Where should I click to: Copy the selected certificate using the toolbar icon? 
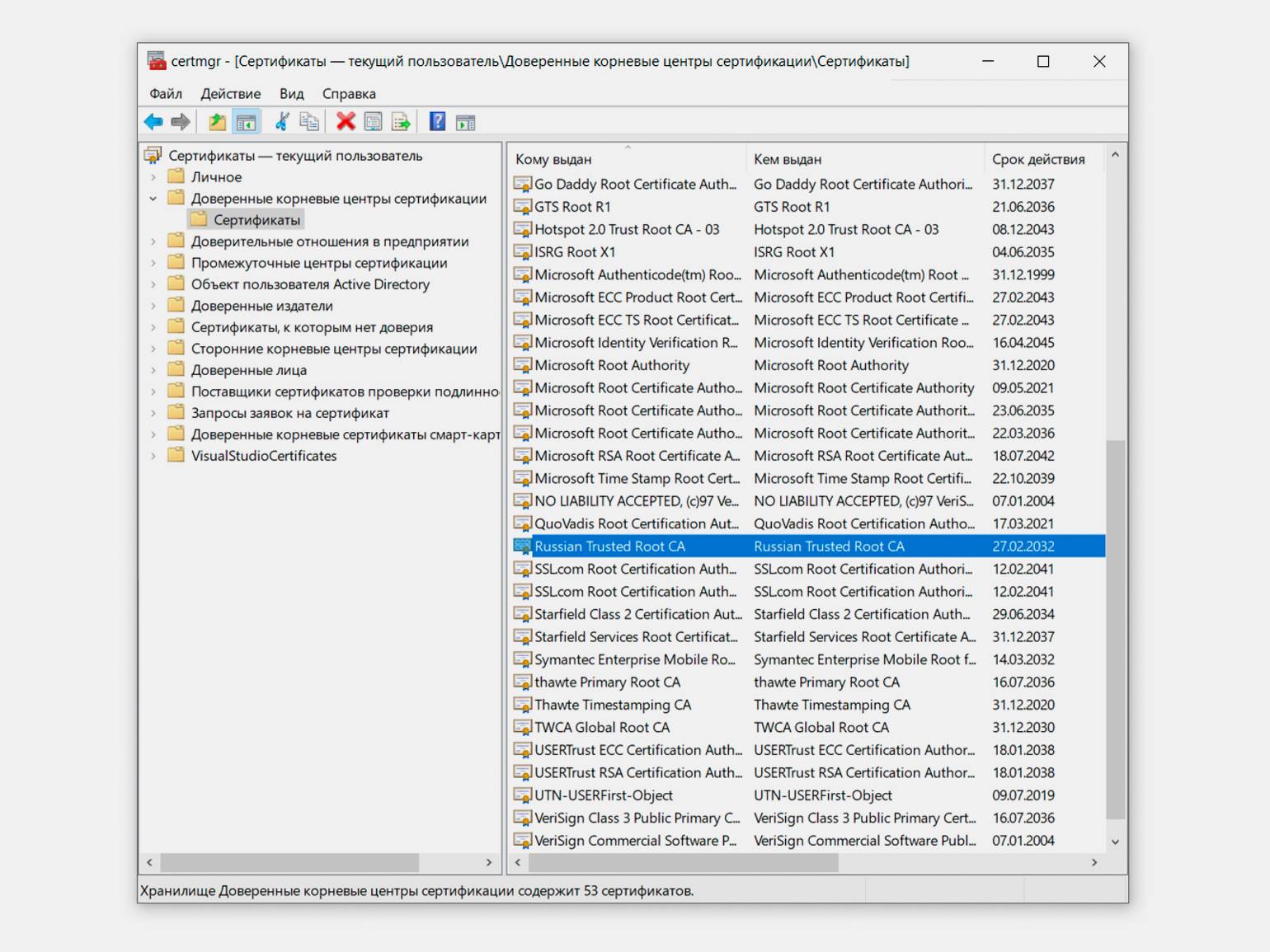pyautogui.click(x=309, y=122)
